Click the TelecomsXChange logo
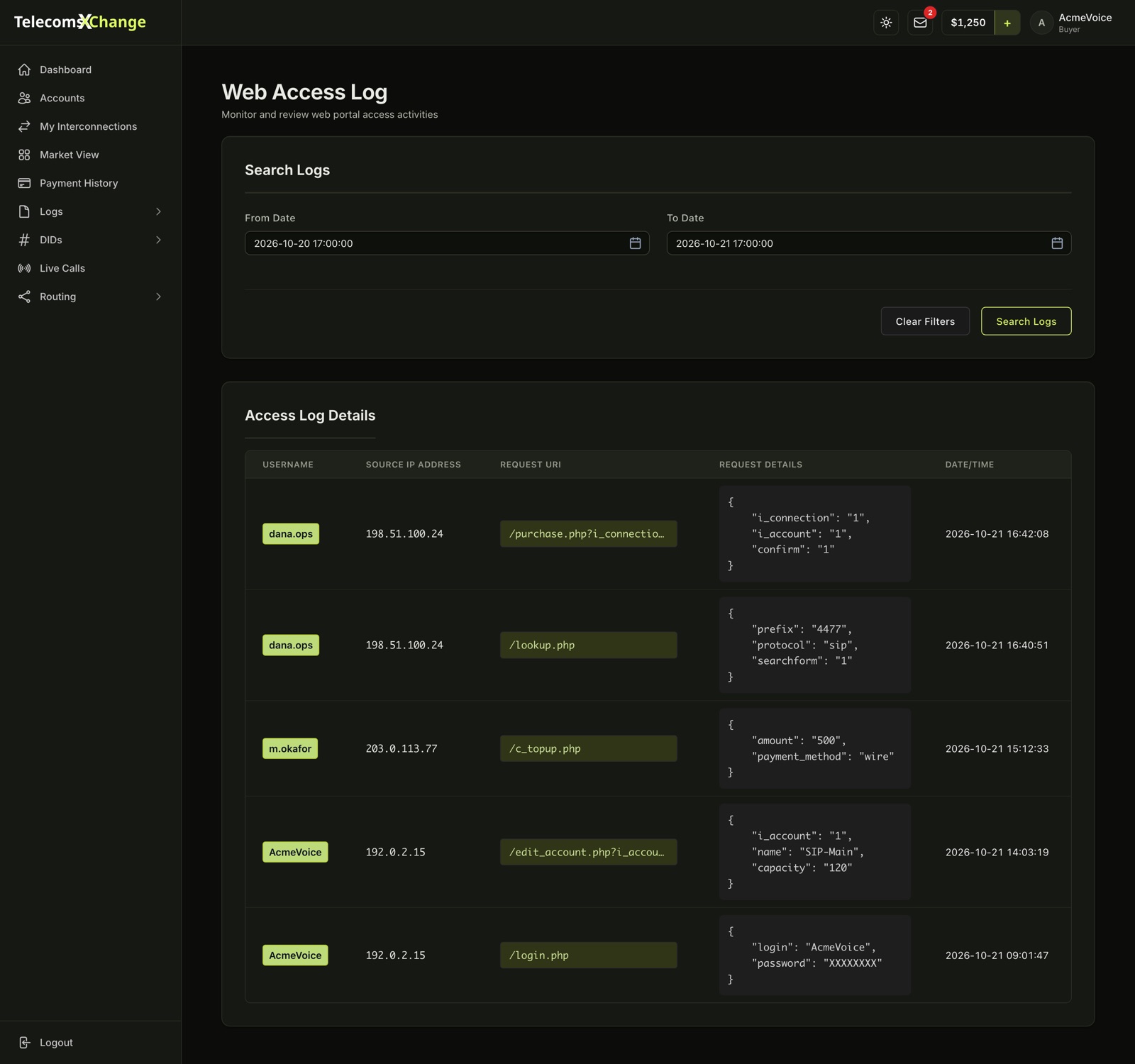The image size is (1135, 1064). tap(80, 22)
